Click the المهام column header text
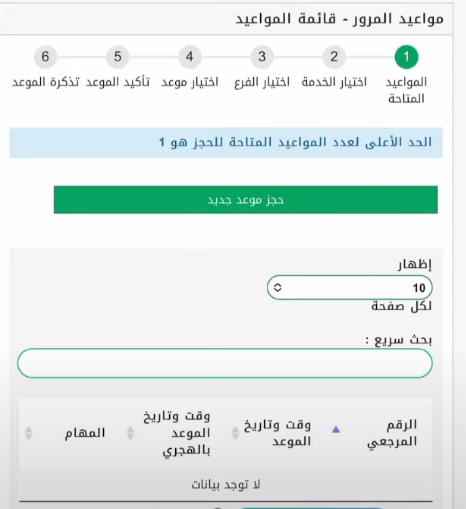 coord(85,433)
